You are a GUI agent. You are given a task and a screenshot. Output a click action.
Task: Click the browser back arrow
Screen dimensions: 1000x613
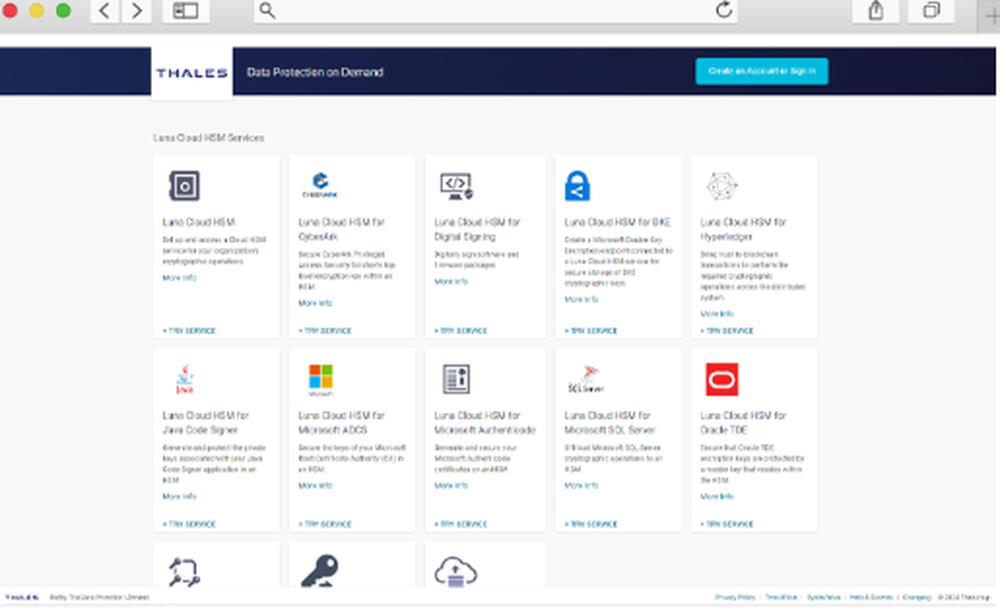[x=105, y=11]
